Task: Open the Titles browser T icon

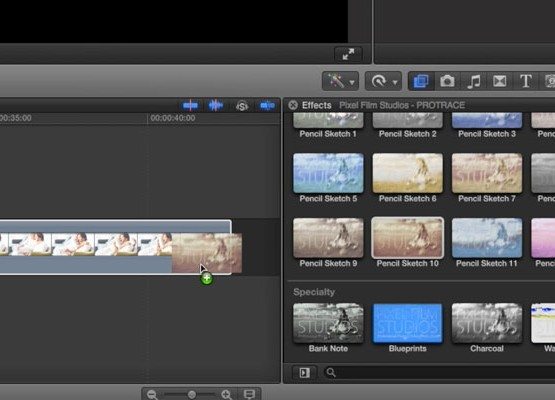Action: pos(526,81)
